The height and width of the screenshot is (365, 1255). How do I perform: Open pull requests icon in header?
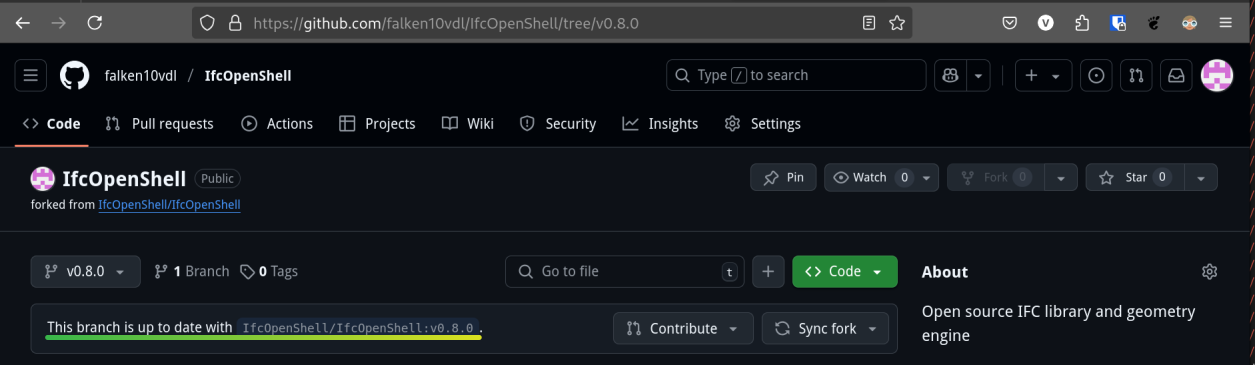point(1136,75)
